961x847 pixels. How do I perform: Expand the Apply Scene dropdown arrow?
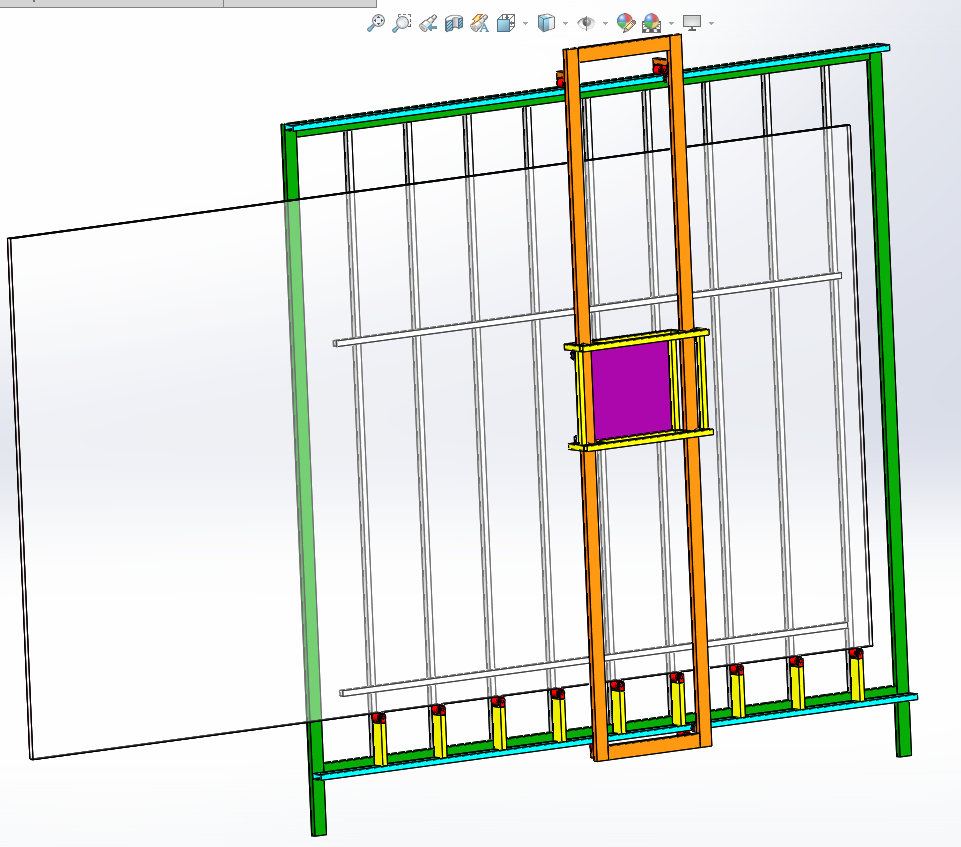[672, 24]
